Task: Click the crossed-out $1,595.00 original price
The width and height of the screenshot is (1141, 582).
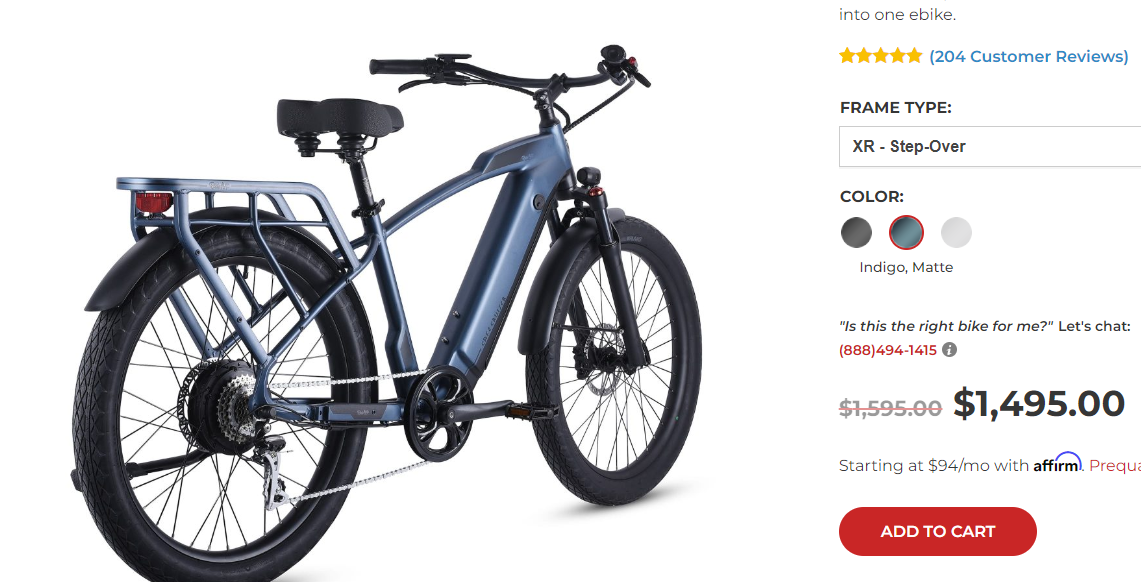Action: (890, 408)
